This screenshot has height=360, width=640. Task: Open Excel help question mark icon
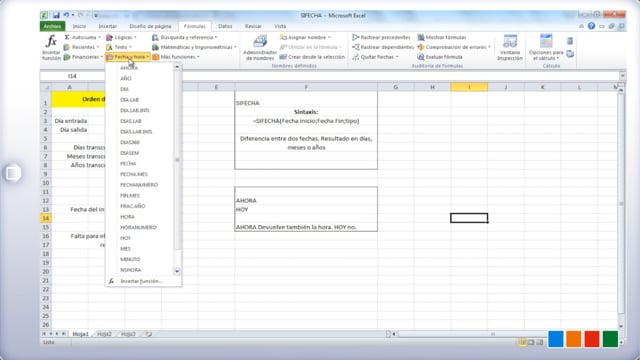(x=591, y=26)
